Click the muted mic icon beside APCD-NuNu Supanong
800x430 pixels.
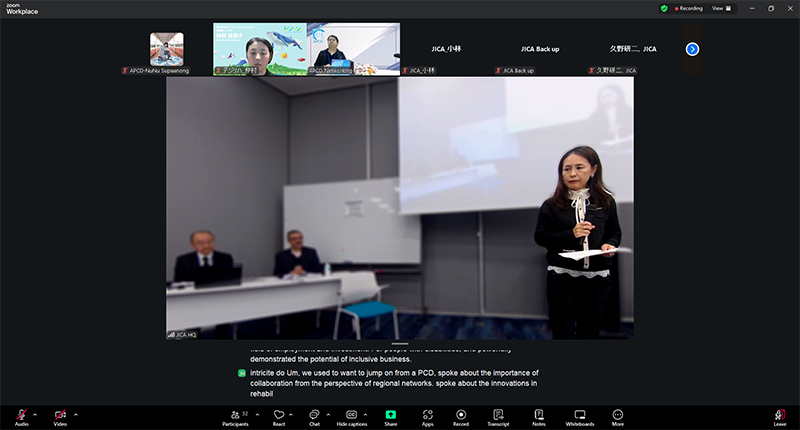point(125,70)
